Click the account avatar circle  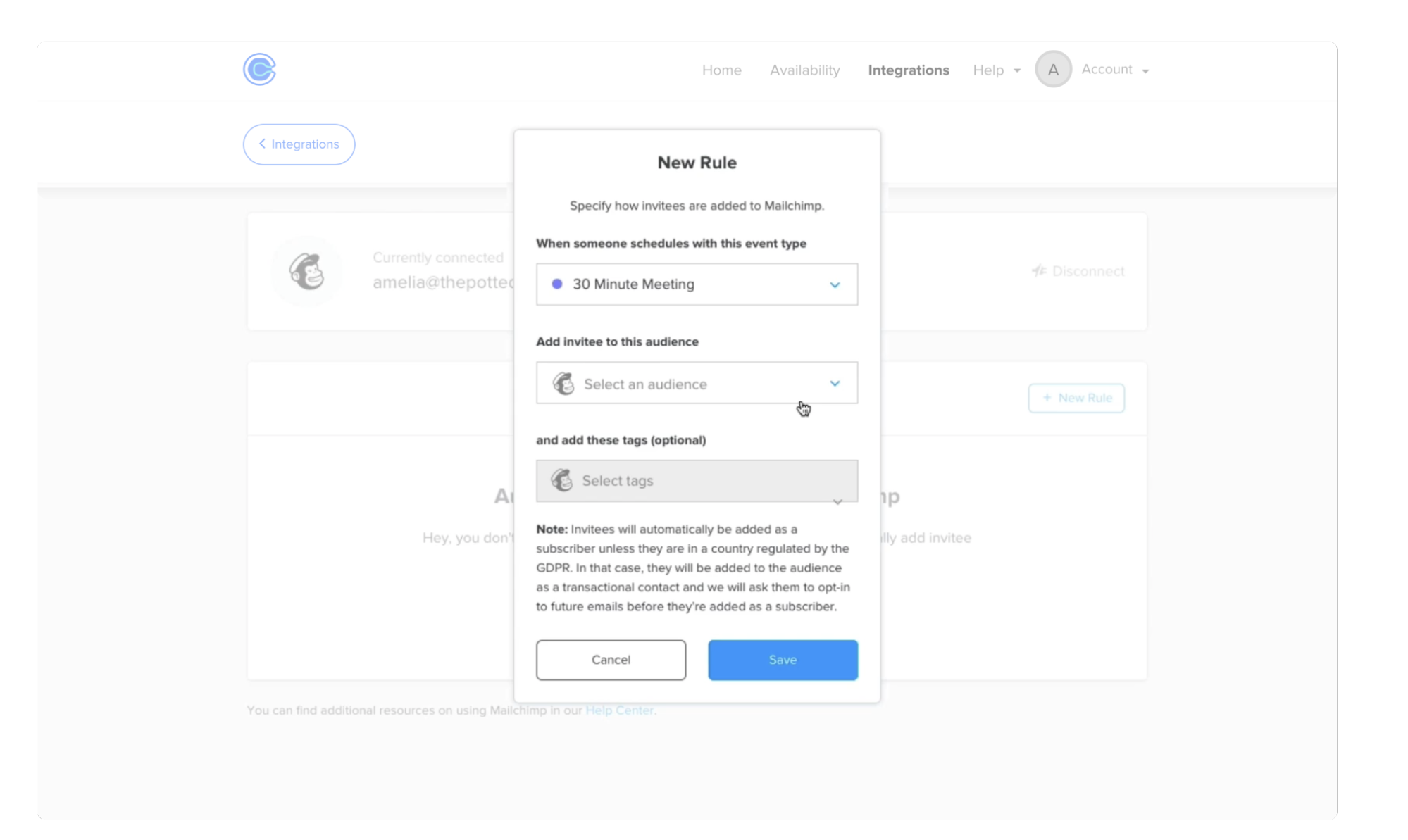(1052, 69)
